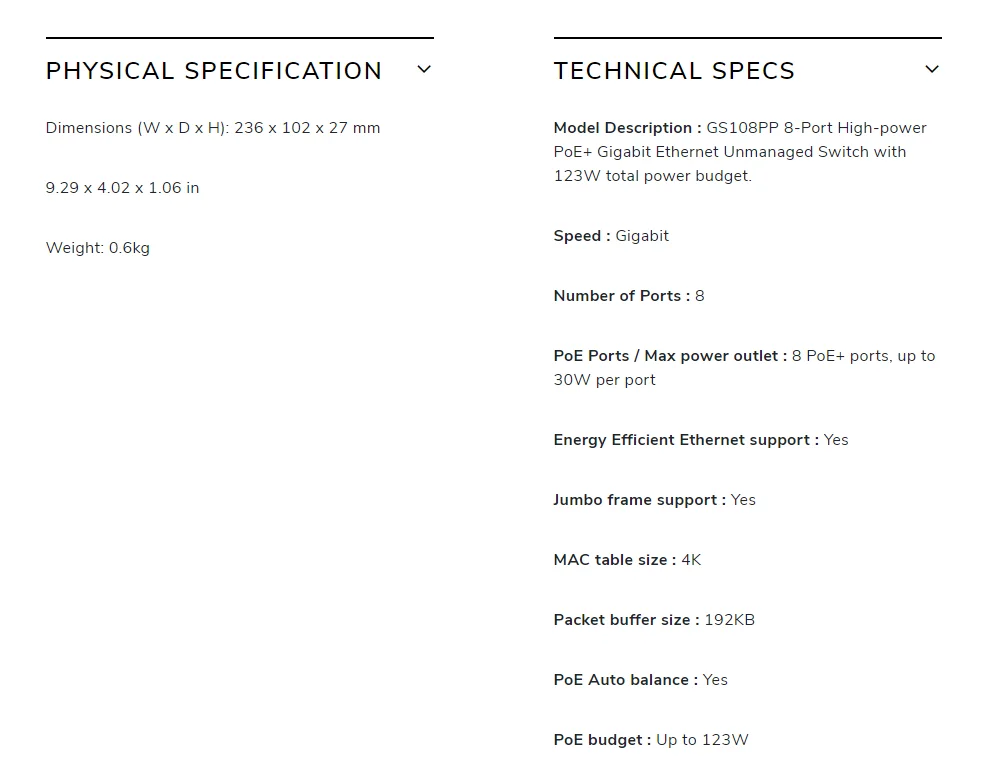990x782 pixels.
Task: Click the Physical Specification heading
Action: point(214,71)
